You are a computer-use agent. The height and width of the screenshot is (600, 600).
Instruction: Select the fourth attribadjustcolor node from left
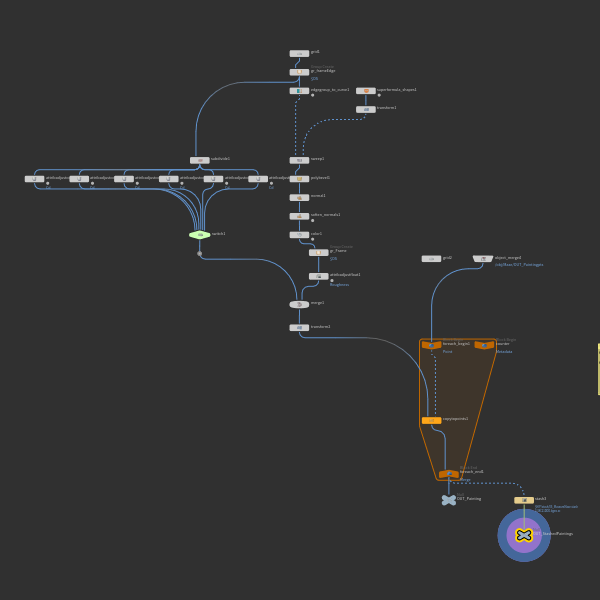click(169, 179)
